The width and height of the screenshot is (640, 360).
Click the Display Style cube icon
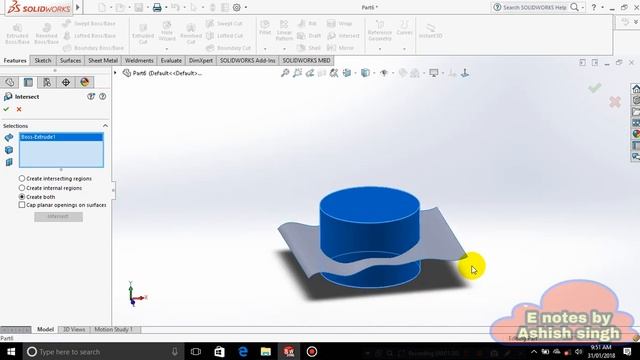[x=365, y=73]
